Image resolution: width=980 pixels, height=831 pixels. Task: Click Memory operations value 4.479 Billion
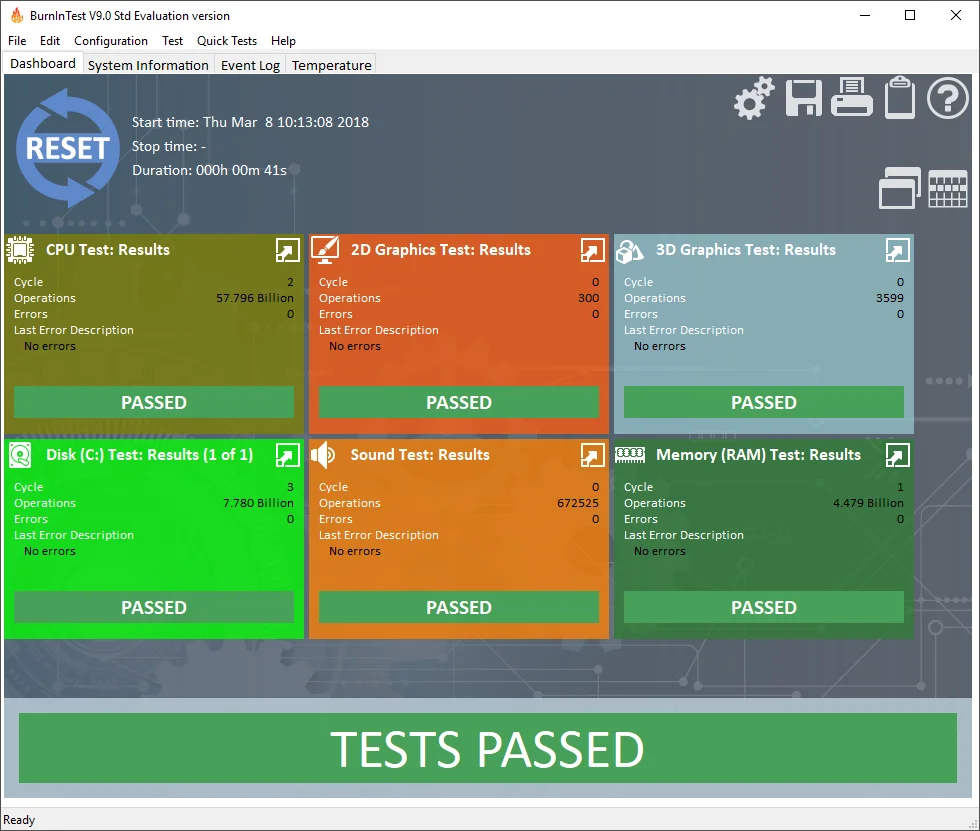tap(868, 503)
